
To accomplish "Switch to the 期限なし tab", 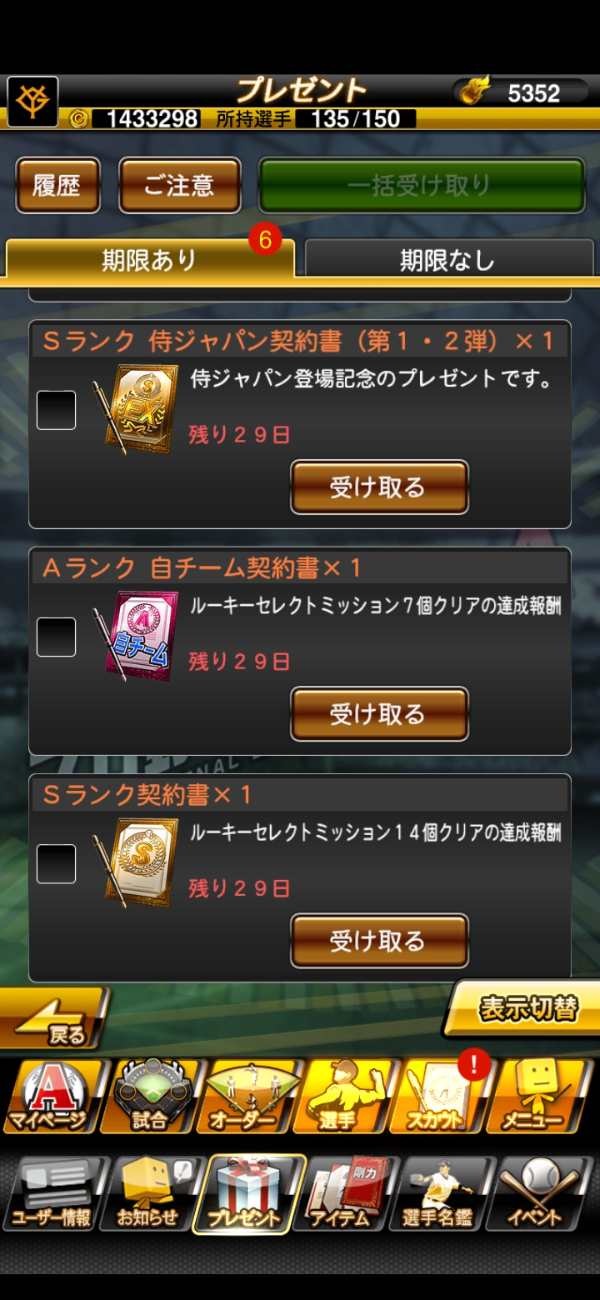I will click(448, 260).
